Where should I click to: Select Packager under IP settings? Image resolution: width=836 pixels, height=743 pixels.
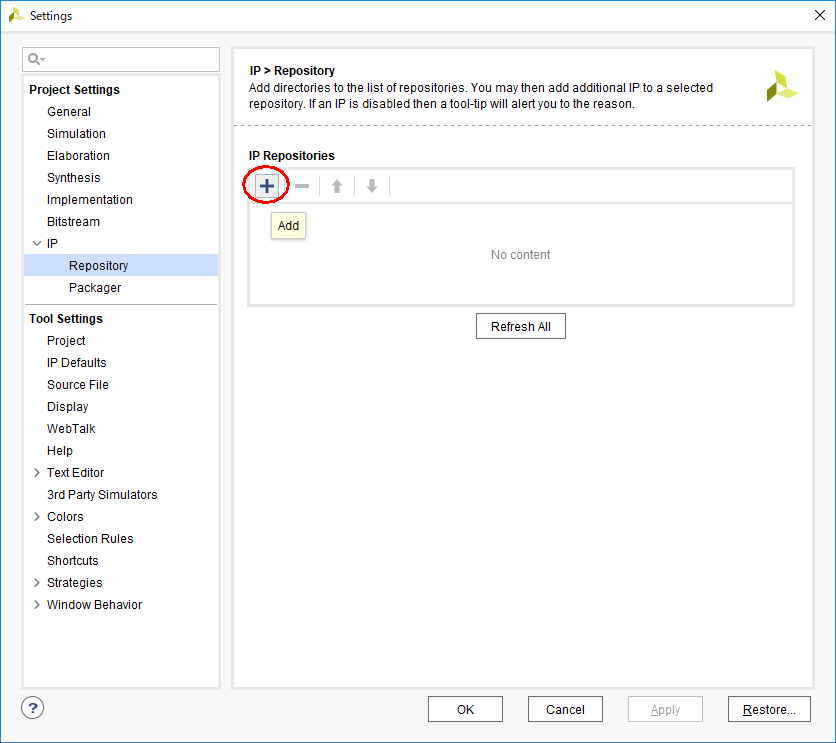(95, 288)
